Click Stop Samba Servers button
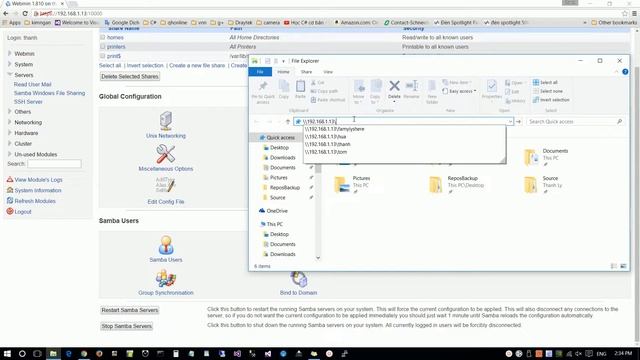 127,326
